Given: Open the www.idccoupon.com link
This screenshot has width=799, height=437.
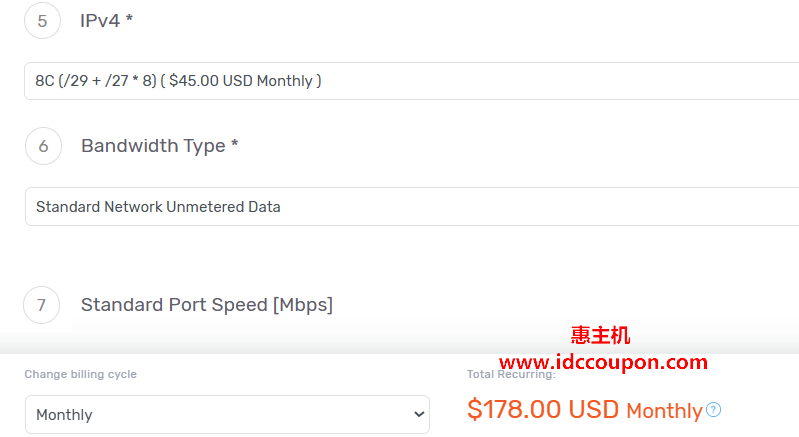Looking at the screenshot, I should click(x=603, y=362).
